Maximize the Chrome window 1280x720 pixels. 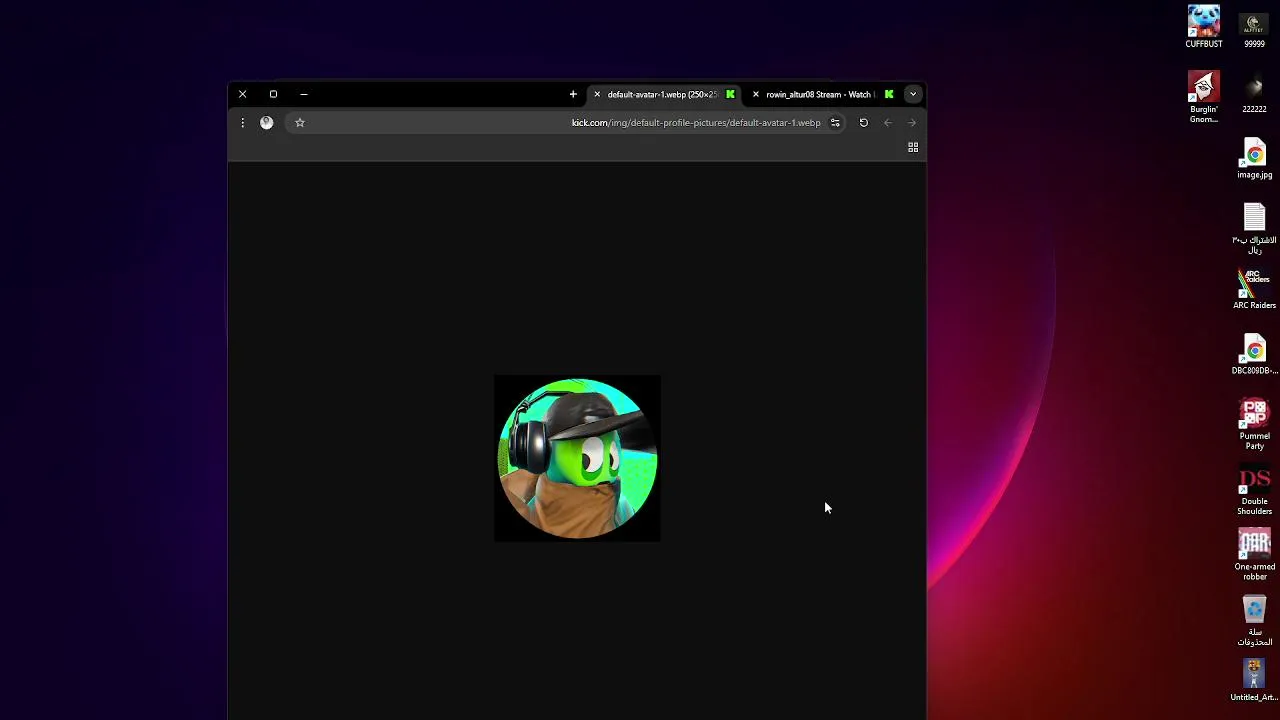coord(273,94)
